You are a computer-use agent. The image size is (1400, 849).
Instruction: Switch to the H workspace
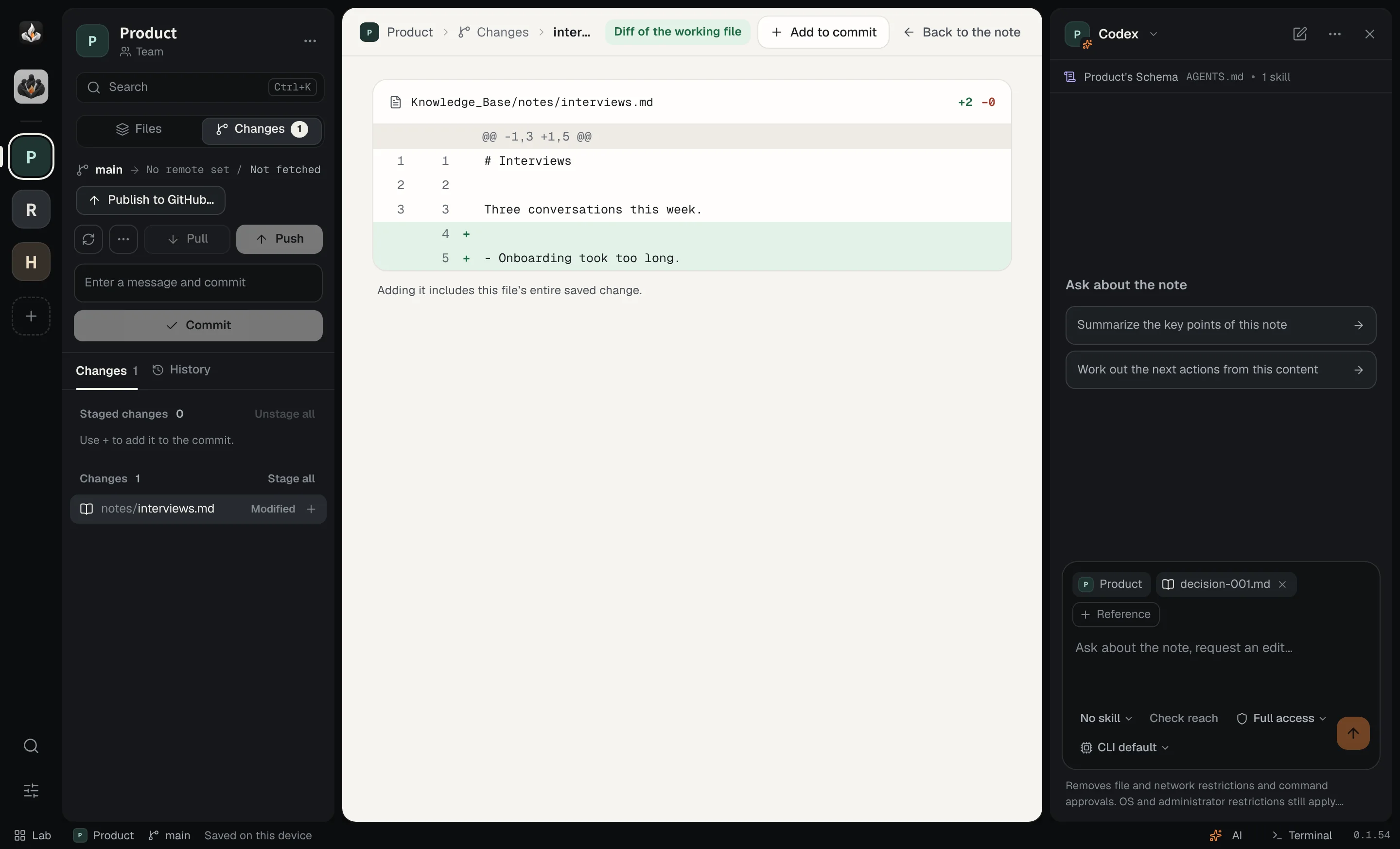pyautogui.click(x=31, y=262)
